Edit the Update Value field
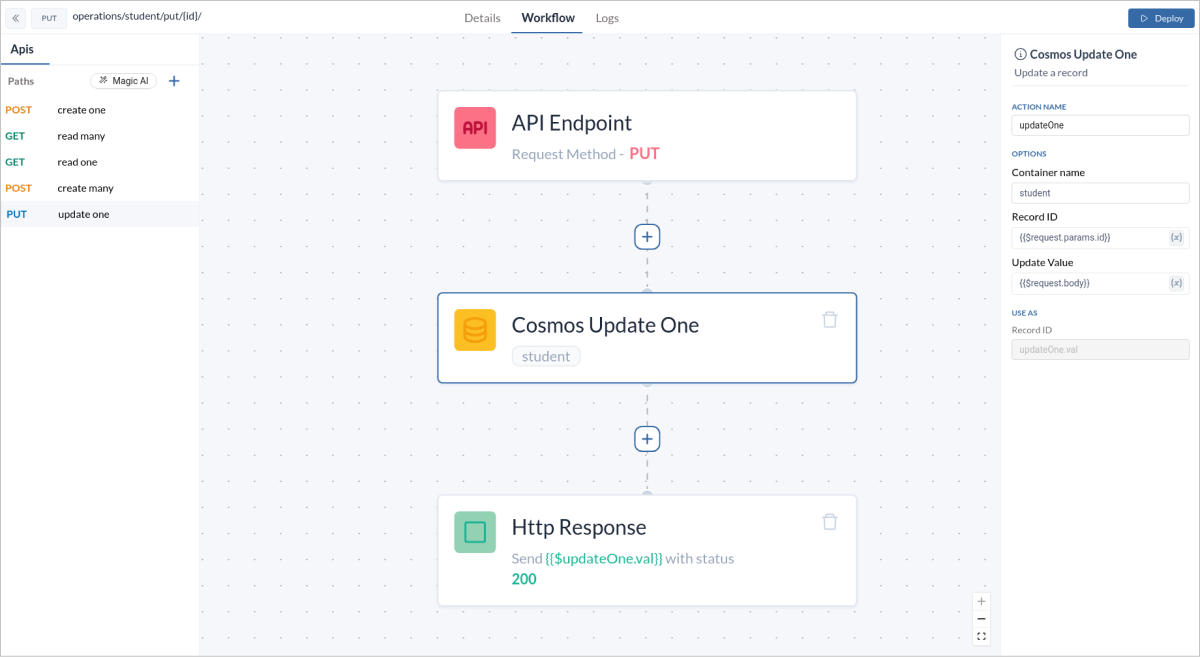Image resolution: width=1200 pixels, height=657 pixels. coord(1100,284)
